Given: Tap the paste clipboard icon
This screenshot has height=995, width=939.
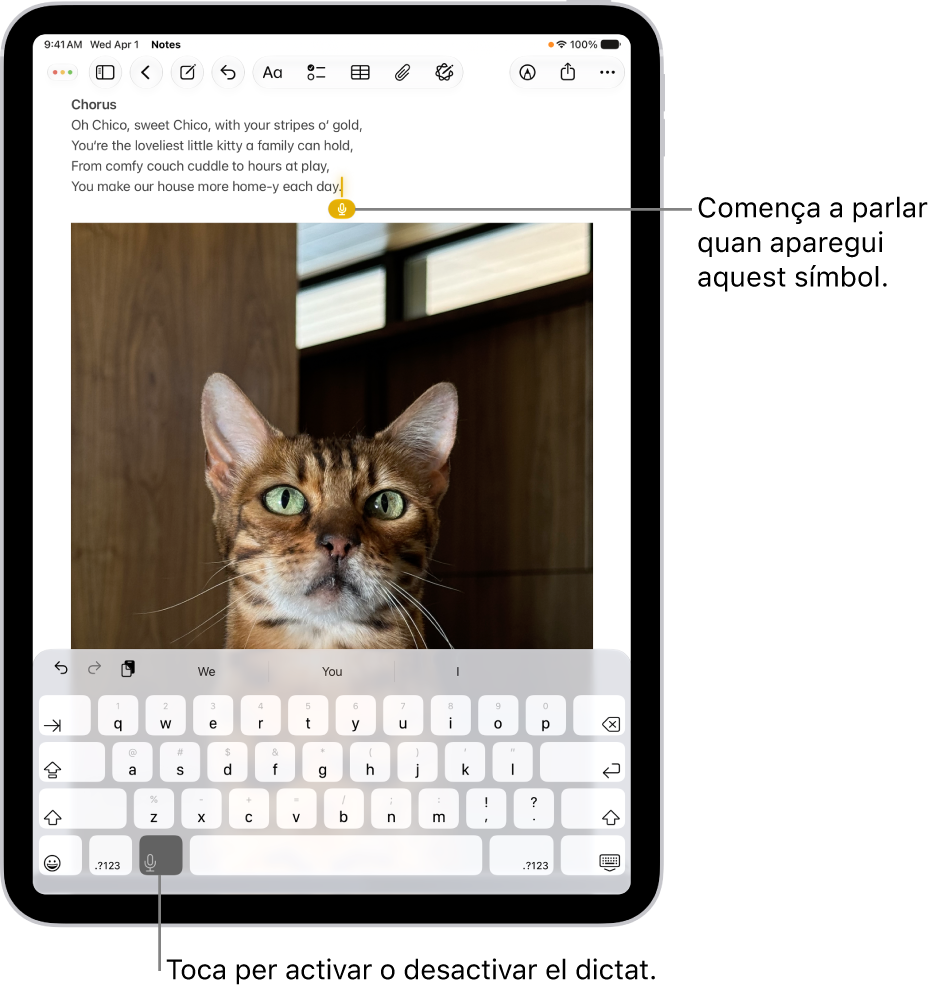Looking at the screenshot, I should coord(128,669).
